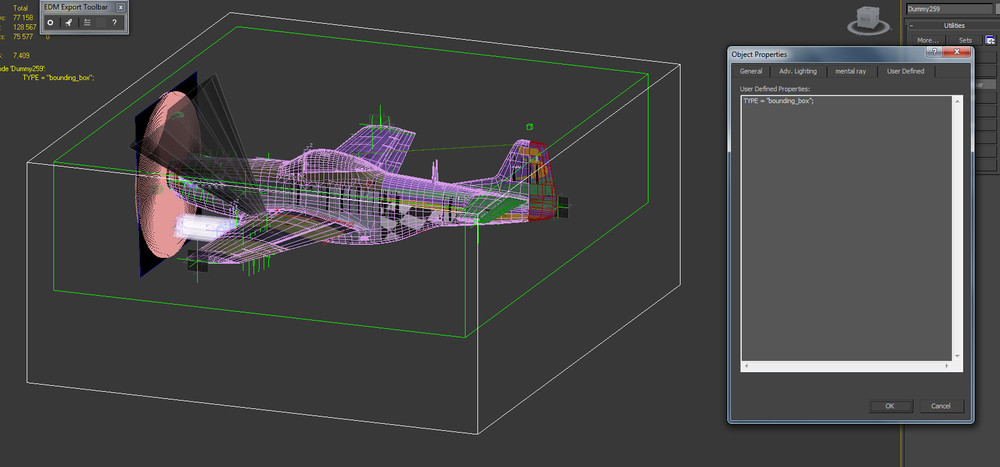
Task: Click the rocket export icon in EDM toolbar
Action: pyautogui.click(x=69, y=22)
